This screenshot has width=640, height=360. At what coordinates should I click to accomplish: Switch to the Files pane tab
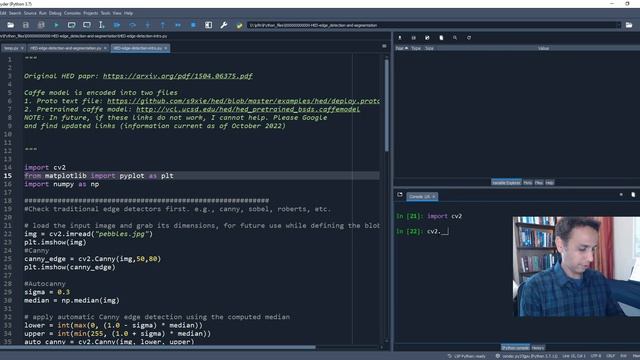click(x=539, y=182)
